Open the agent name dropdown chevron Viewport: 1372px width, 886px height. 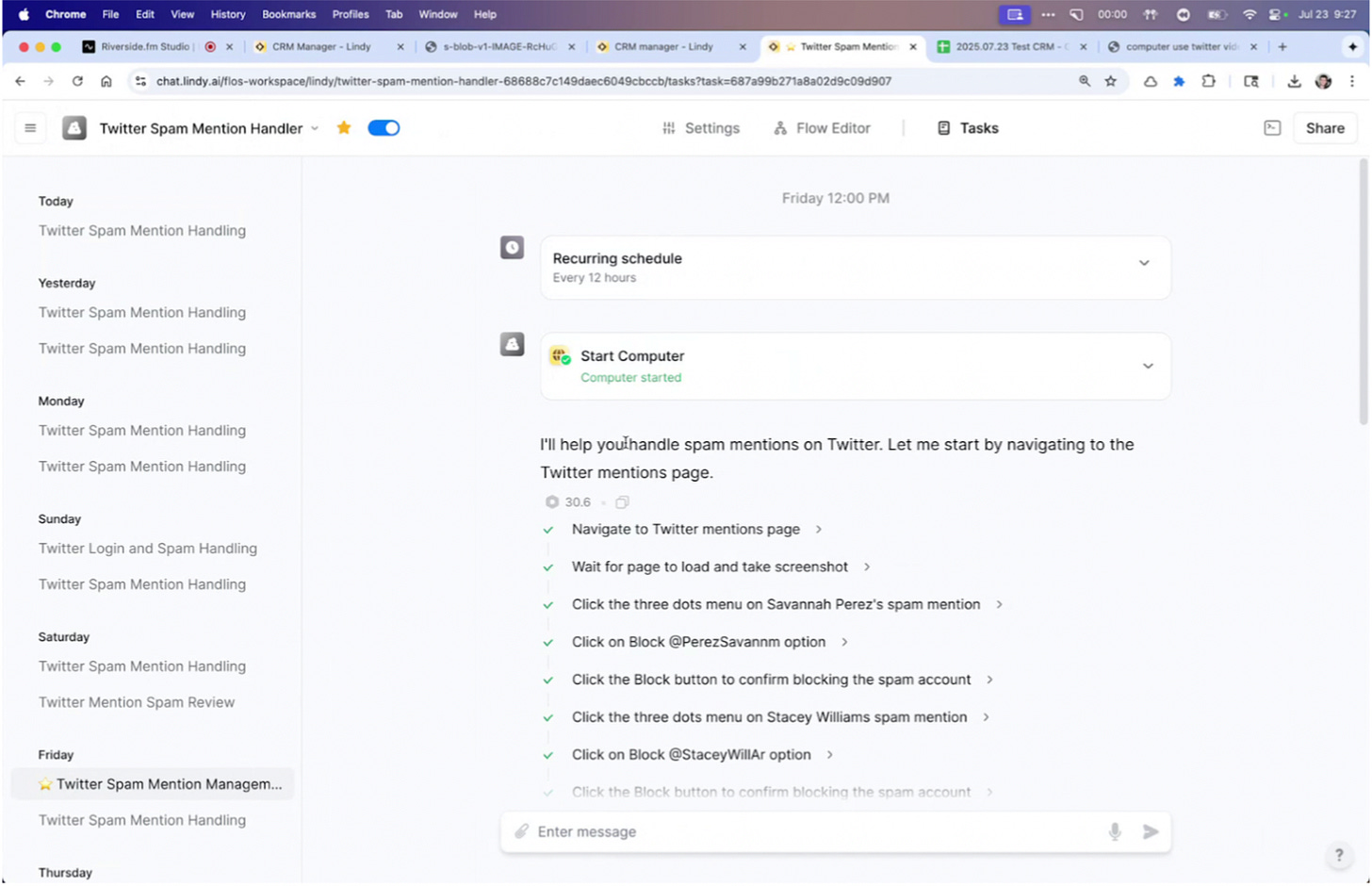point(315,128)
